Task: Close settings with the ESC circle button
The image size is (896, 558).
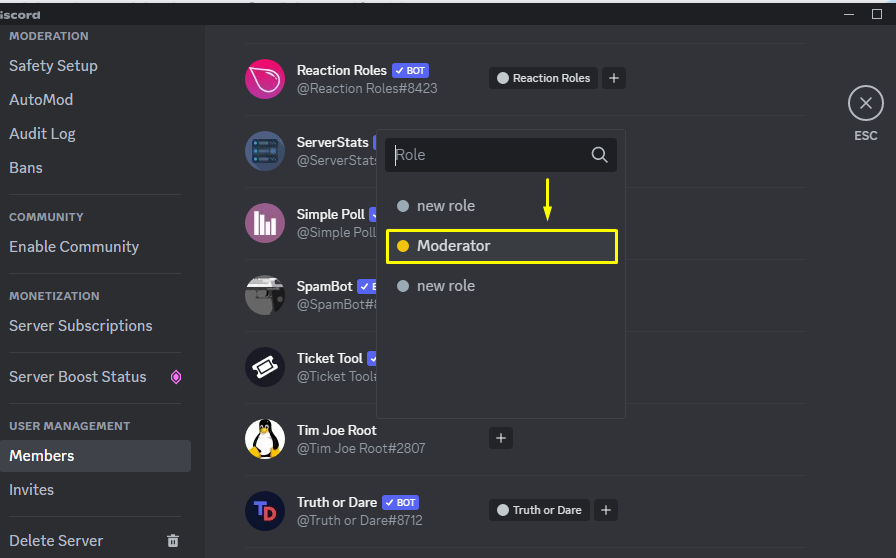Action: pyautogui.click(x=866, y=103)
